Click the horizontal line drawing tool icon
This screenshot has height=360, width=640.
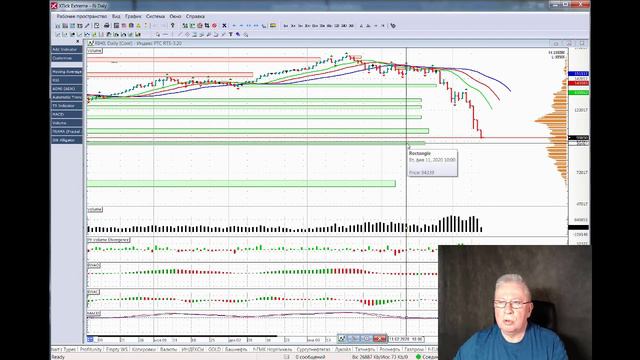coord(165,35)
